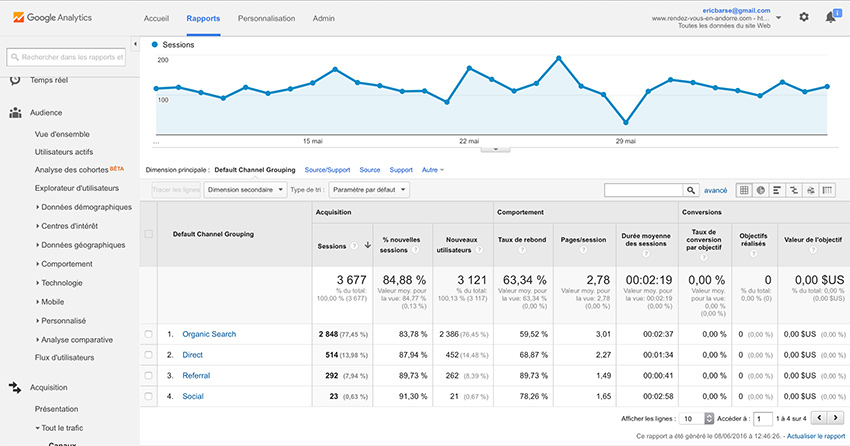Collapse the left sidebar arrow

(x=135, y=44)
